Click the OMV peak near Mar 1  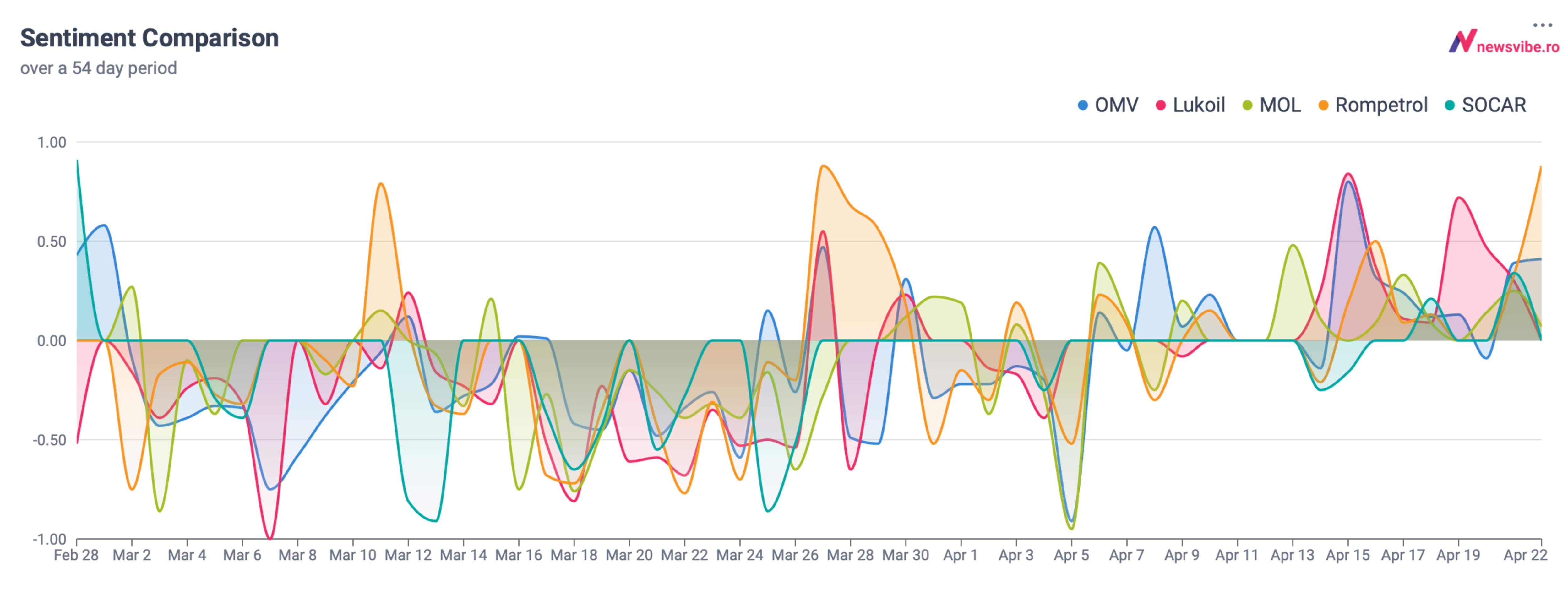click(x=105, y=226)
